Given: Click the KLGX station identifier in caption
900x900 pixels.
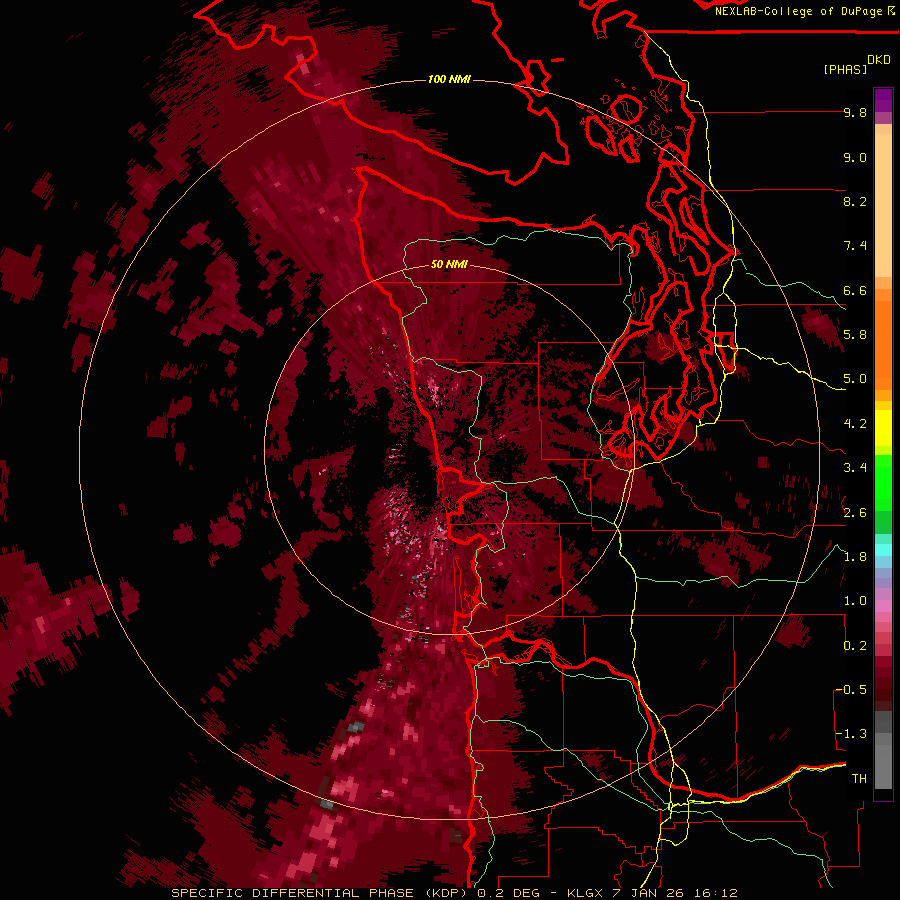Looking at the screenshot, I should [585, 893].
